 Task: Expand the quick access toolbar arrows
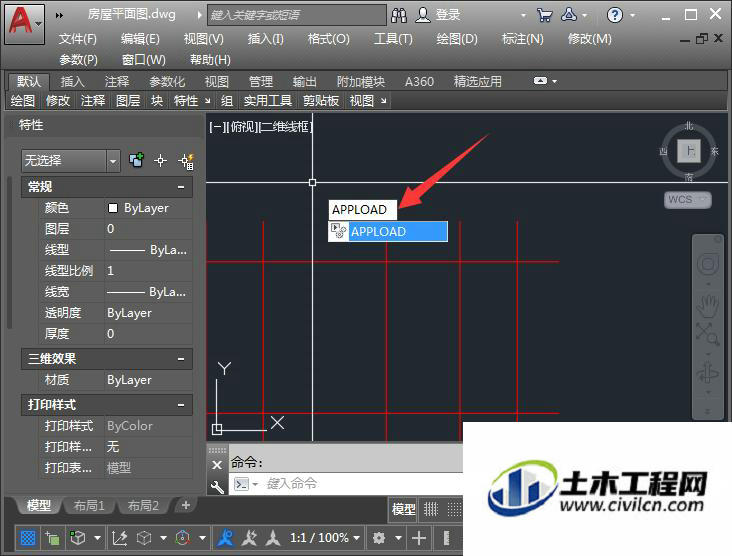[59, 15]
